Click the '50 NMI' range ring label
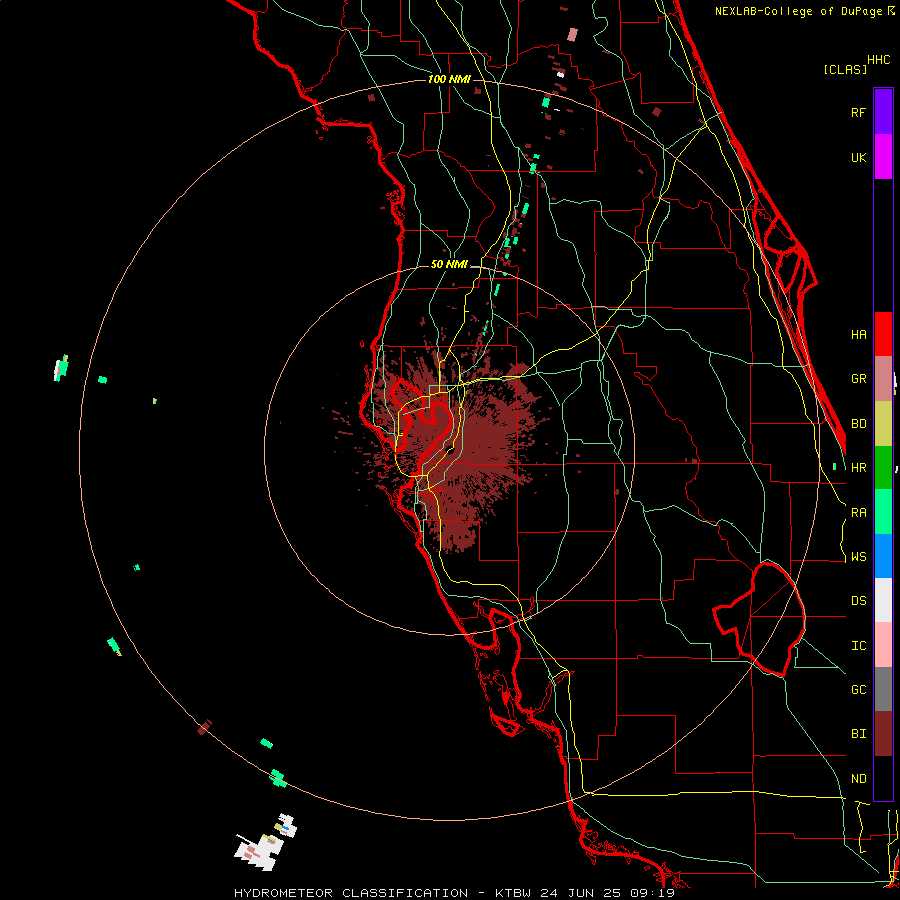Viewport: 900px width, 900px height. pyautogui.click(x=449, y=265)
